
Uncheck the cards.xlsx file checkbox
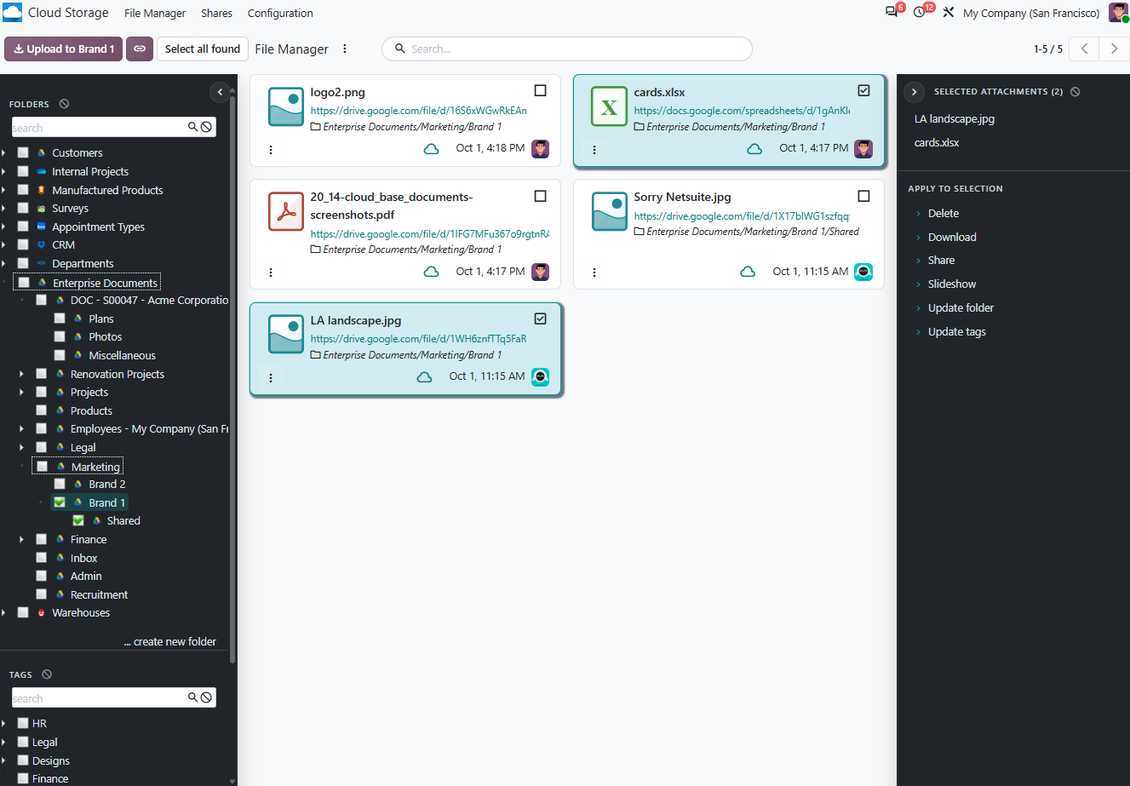click(864, 91)
